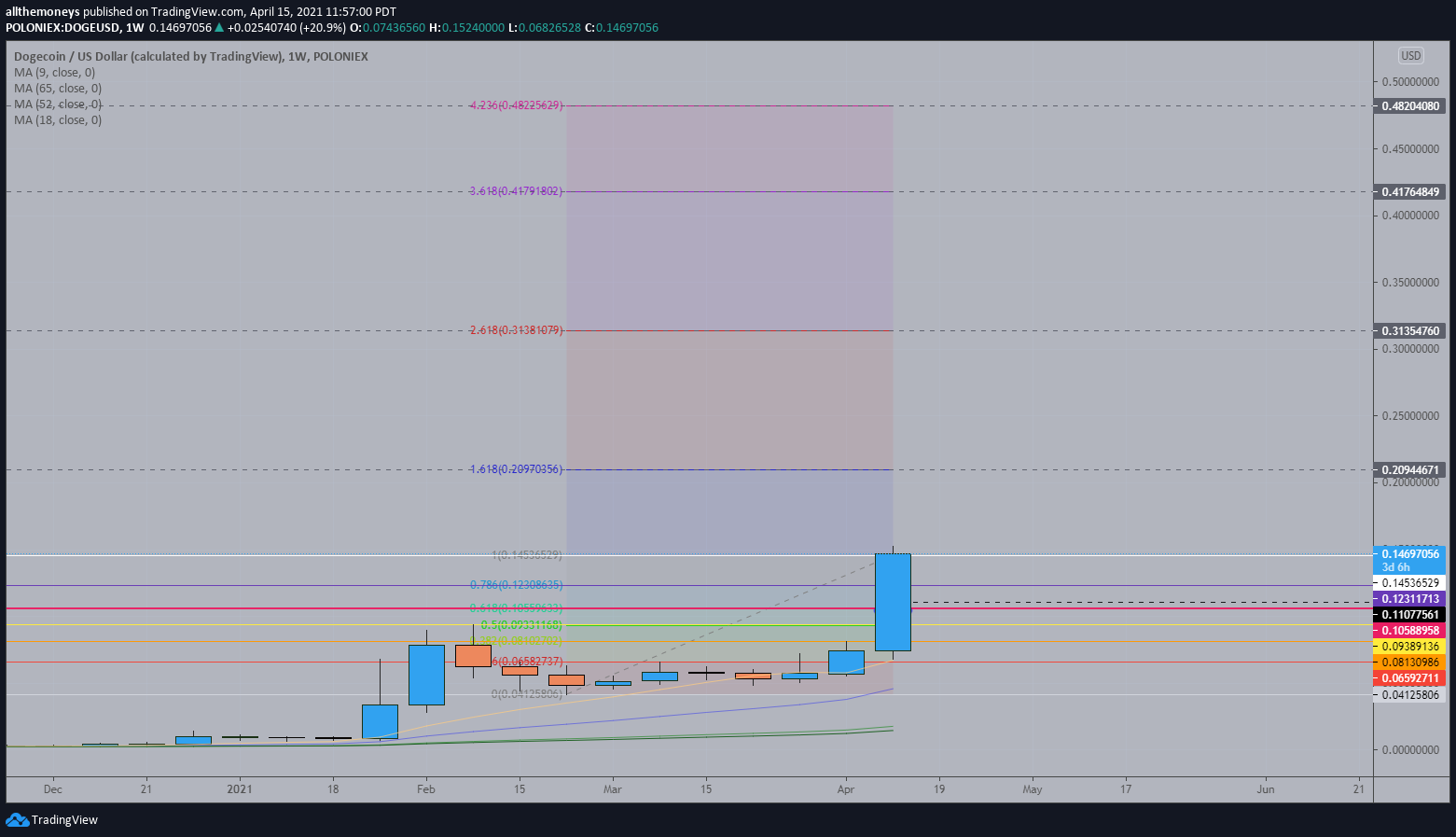Click the 0.50000000 price scale label

click(1410, 82)
